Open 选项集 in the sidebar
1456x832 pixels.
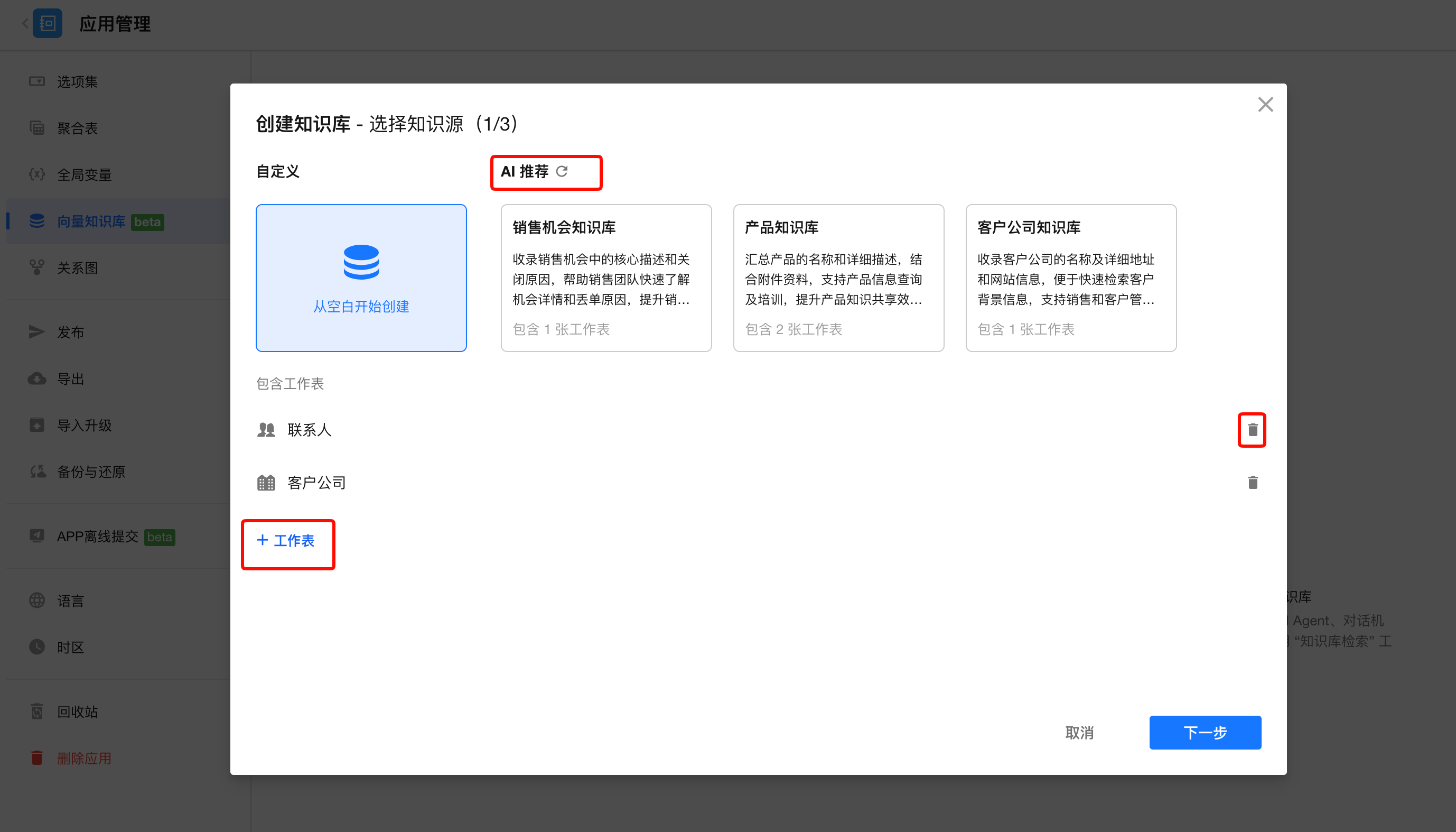tap(77, 82)
